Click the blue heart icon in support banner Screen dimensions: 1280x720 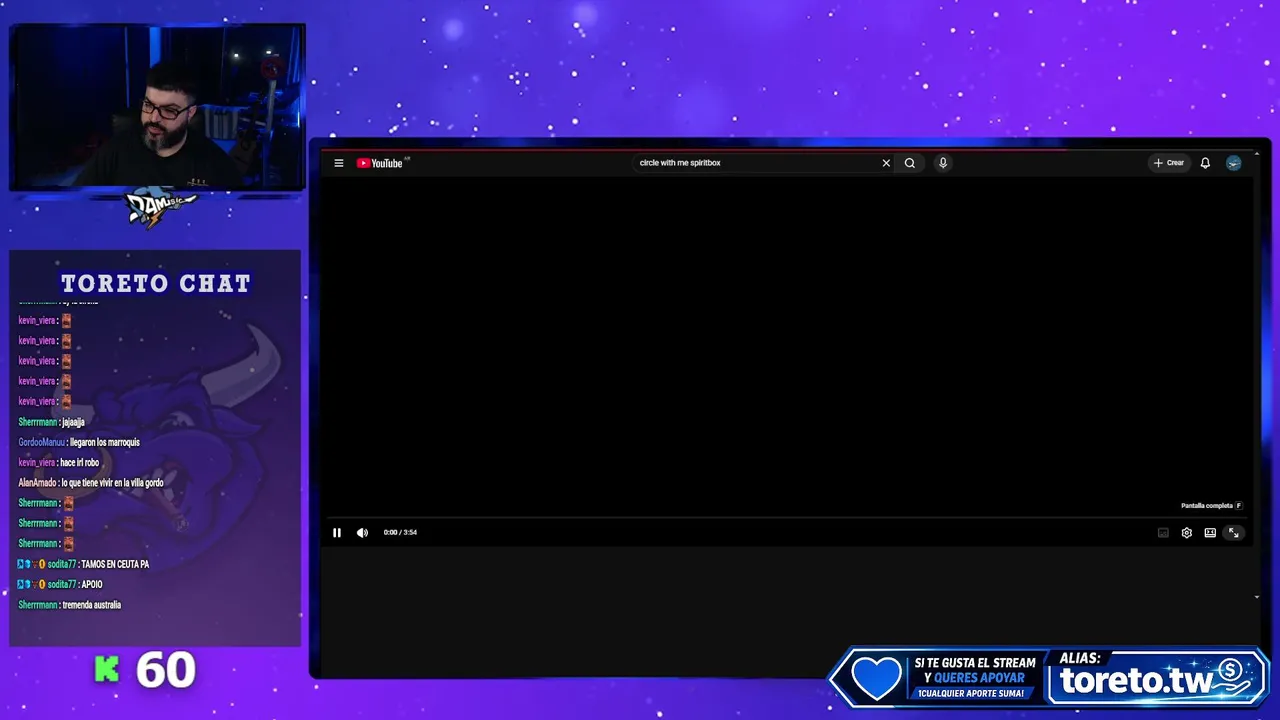875,679
